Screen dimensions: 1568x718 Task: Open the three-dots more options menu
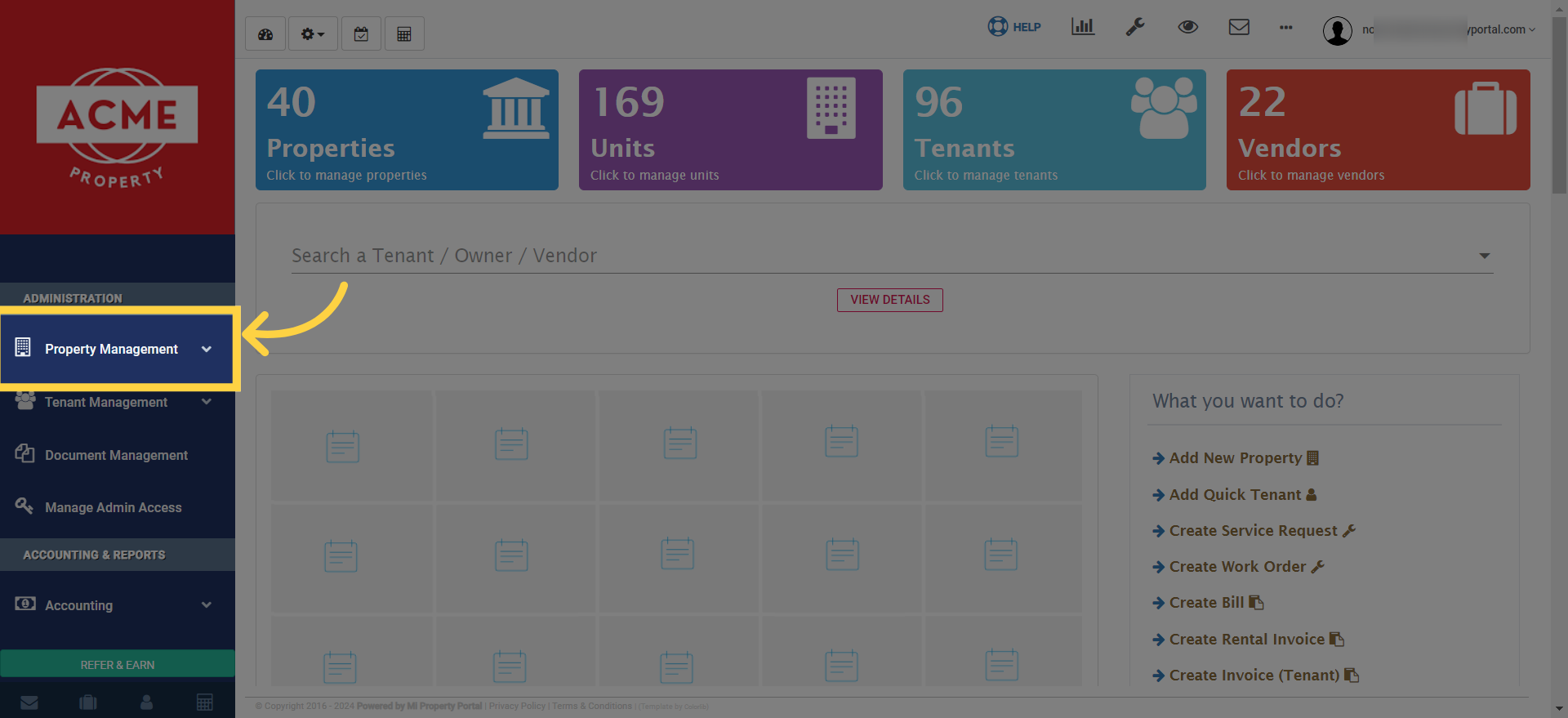pos(1286,28)
